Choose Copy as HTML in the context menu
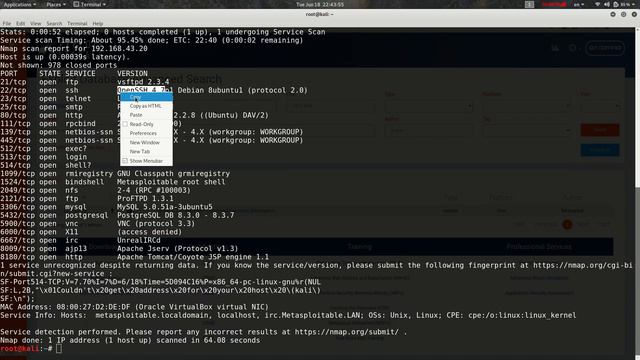The width and height of the screenshot is (640, 360). [146, 106]
